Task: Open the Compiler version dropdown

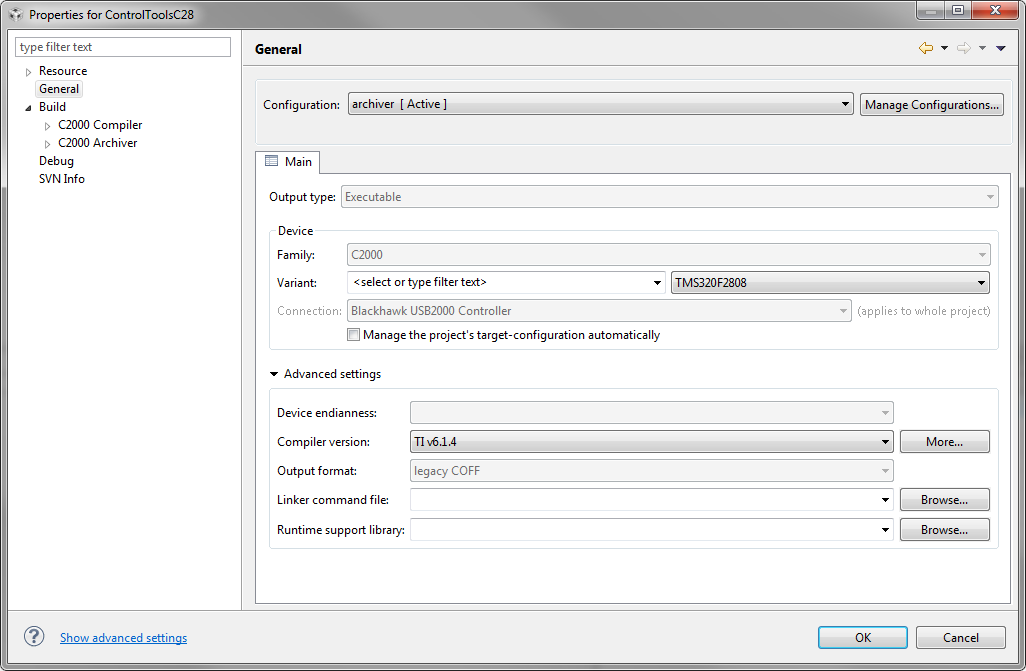Action: (x=884, y=441)
